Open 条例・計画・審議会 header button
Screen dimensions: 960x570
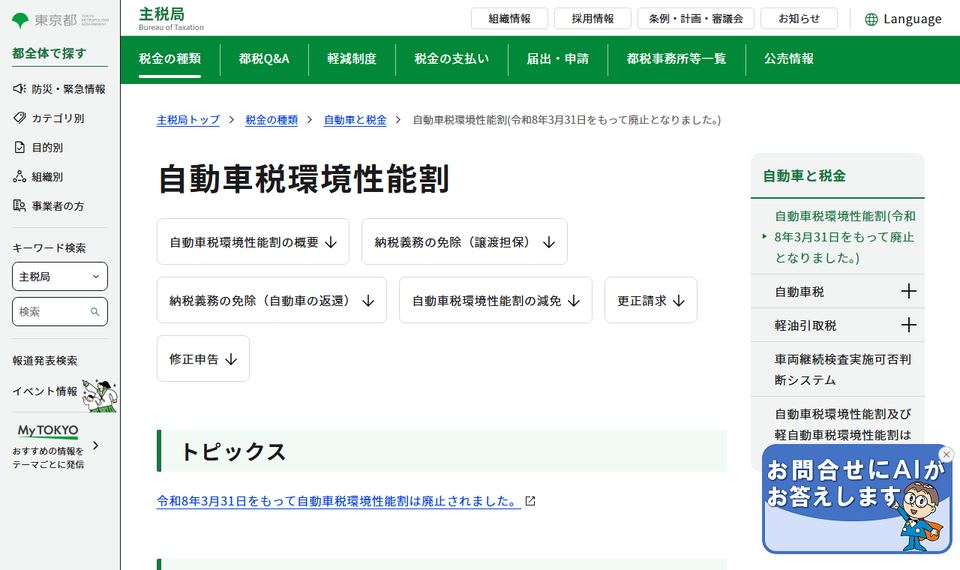click(x=696, y=18)
